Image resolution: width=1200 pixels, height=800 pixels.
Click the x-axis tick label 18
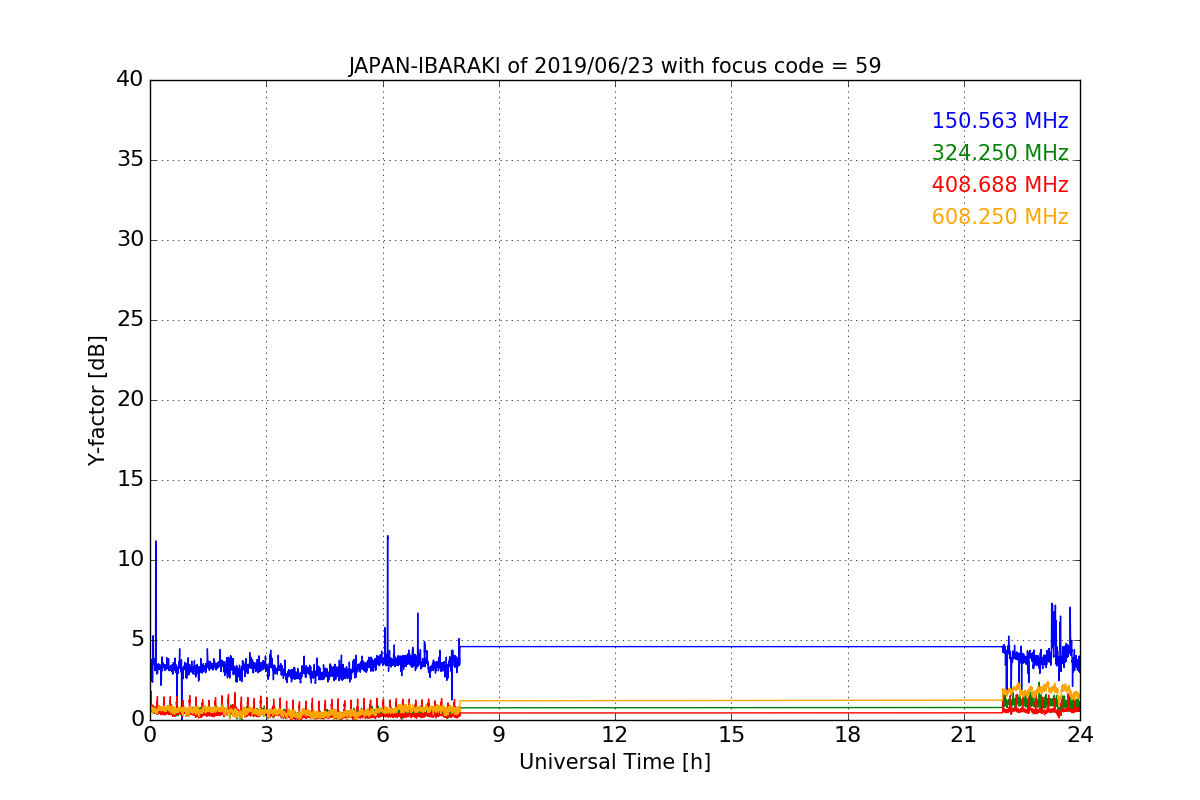point(848,734)
